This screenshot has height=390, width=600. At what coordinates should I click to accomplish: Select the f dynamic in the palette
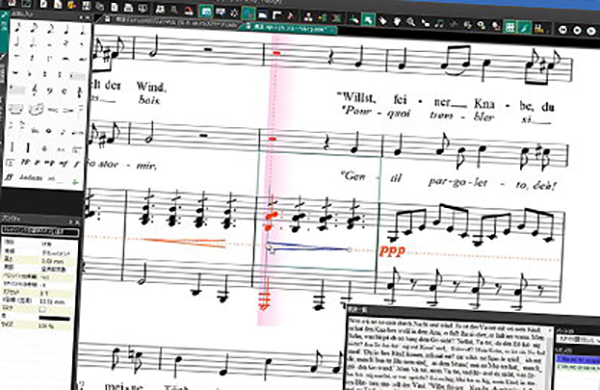click(x=77, y=165)
